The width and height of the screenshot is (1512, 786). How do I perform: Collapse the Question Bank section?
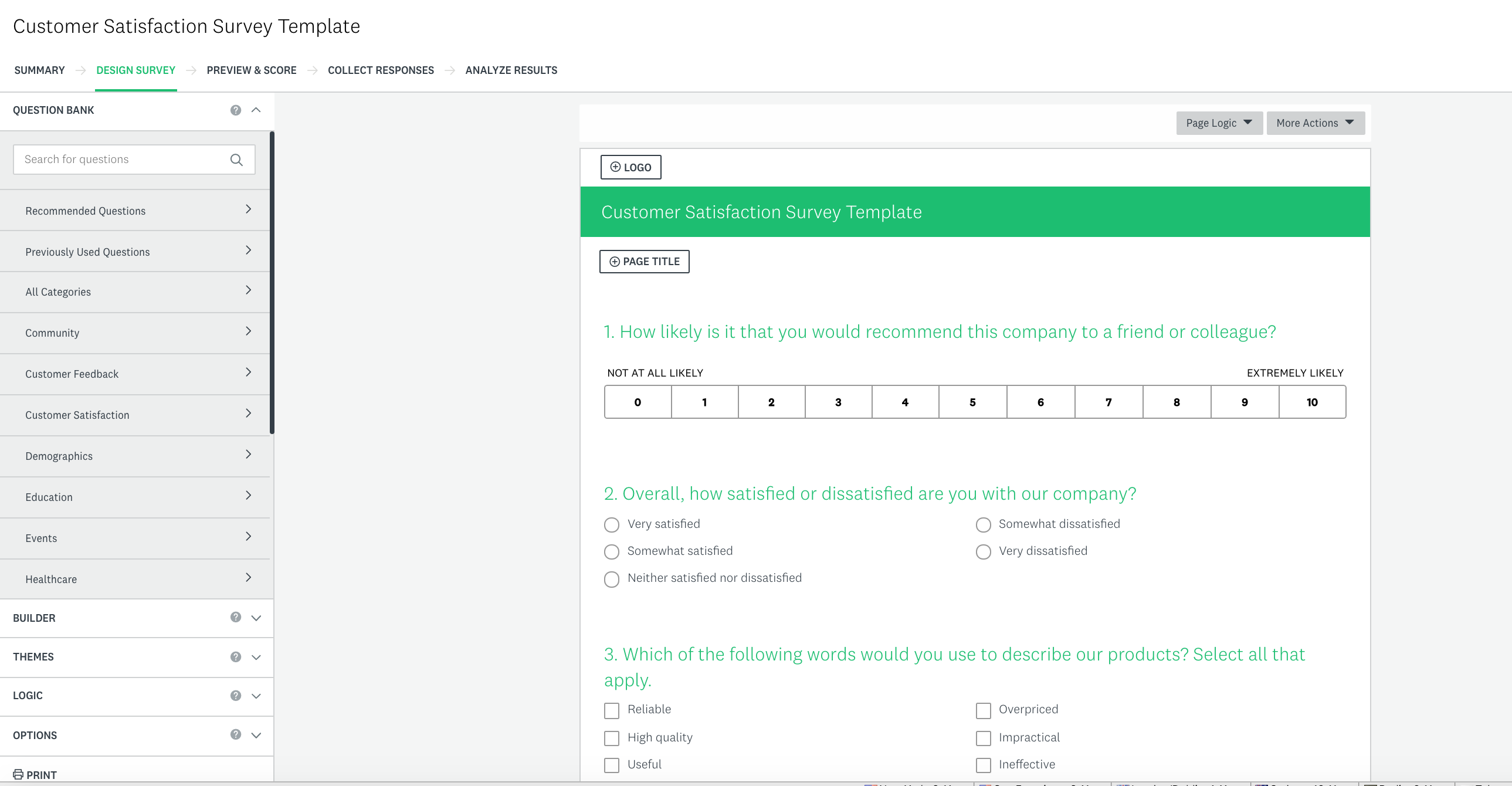(256, 110)
